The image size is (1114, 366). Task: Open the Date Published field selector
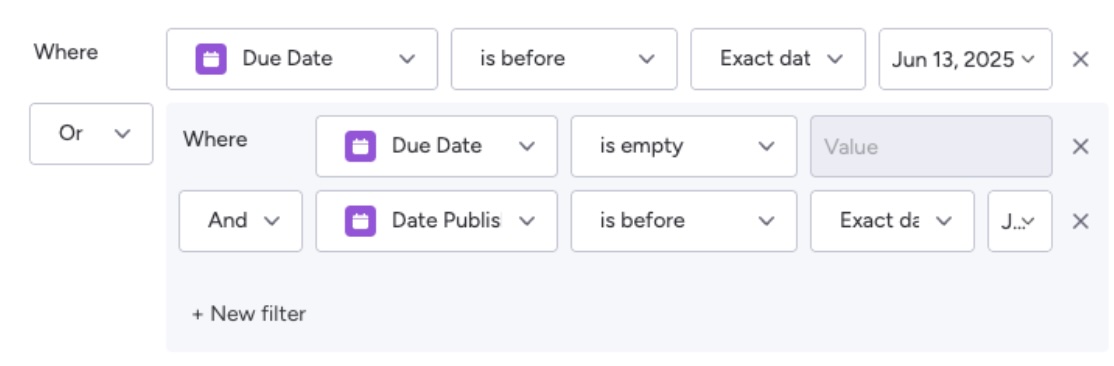click(436, 221)
